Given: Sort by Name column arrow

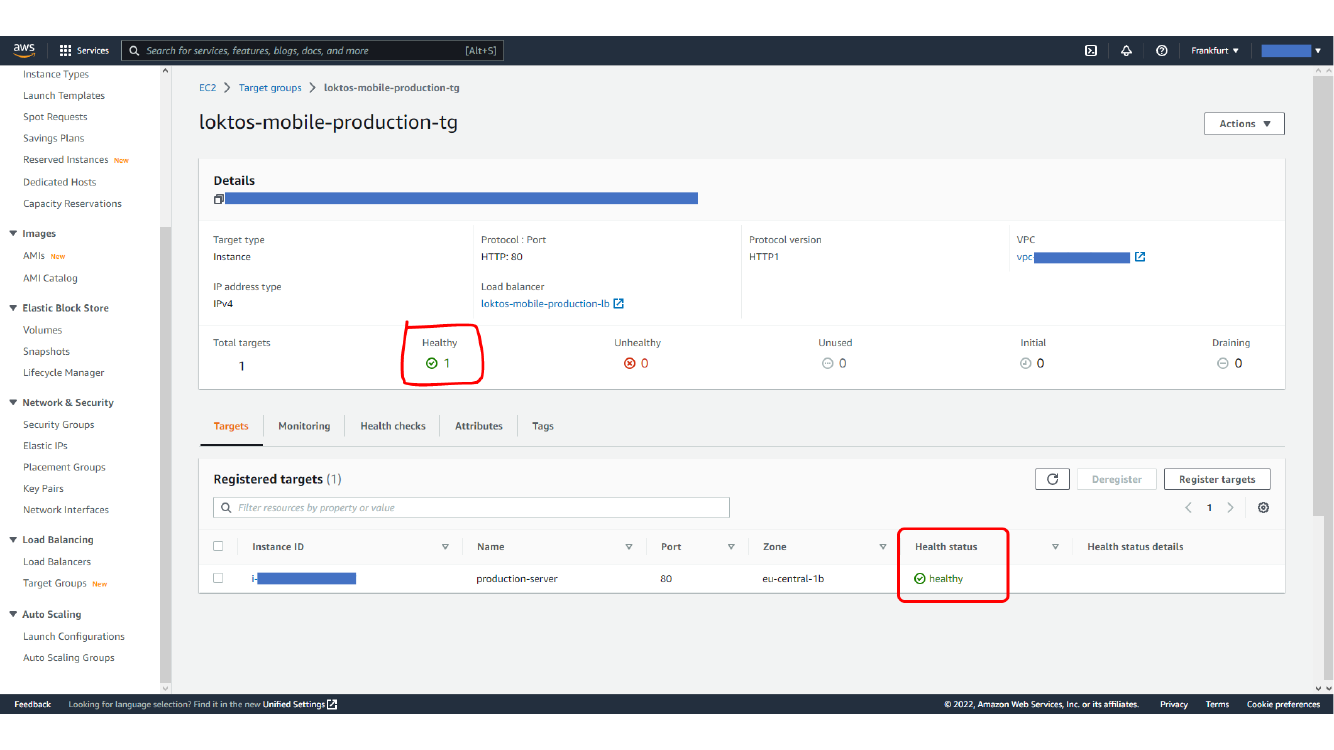Looking at the screenshot, I should [629, 547].
